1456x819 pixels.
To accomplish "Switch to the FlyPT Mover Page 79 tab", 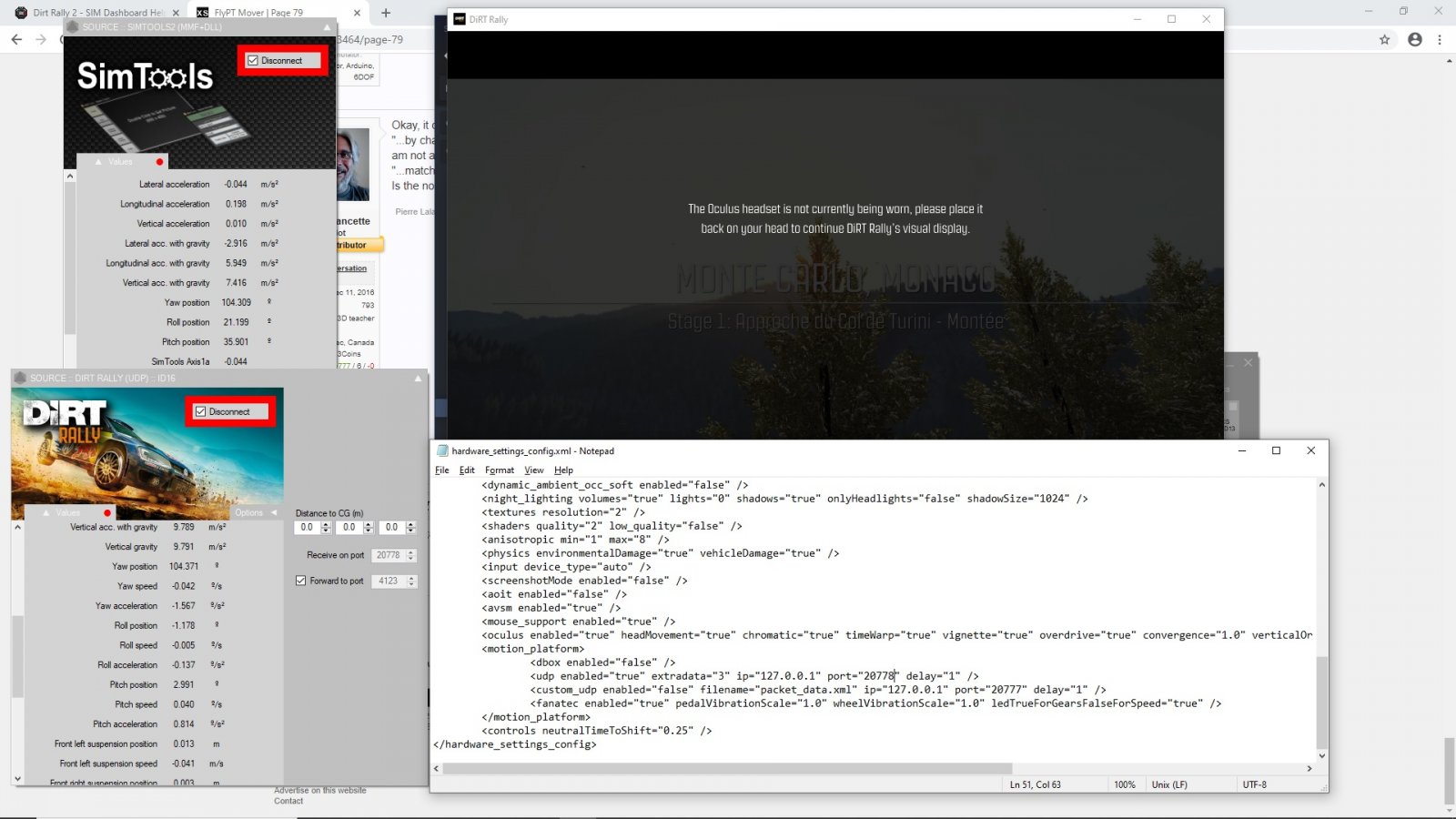I will [259, 13].
